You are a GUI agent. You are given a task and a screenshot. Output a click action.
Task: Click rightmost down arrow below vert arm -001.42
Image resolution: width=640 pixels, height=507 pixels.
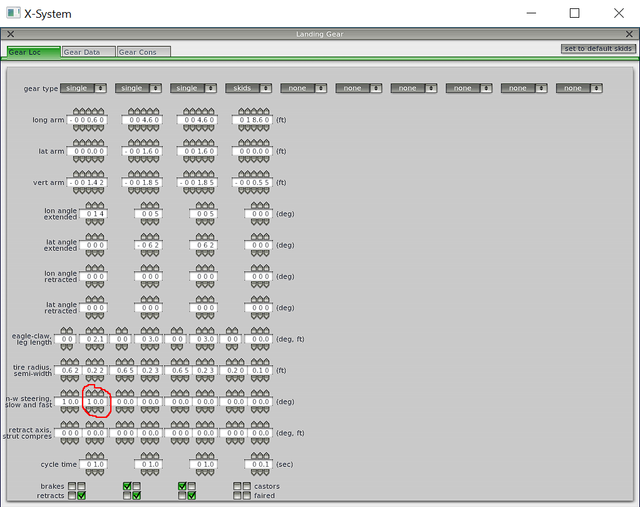click(x=100, y=191)
